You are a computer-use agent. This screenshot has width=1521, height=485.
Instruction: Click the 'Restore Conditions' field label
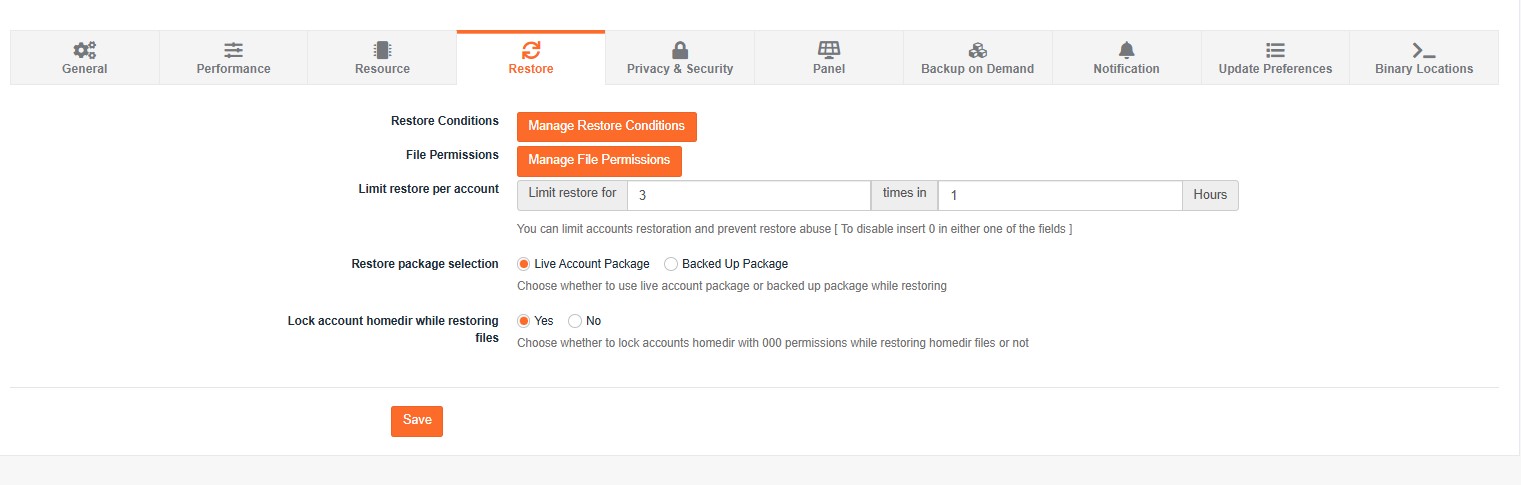coord(444,121)
